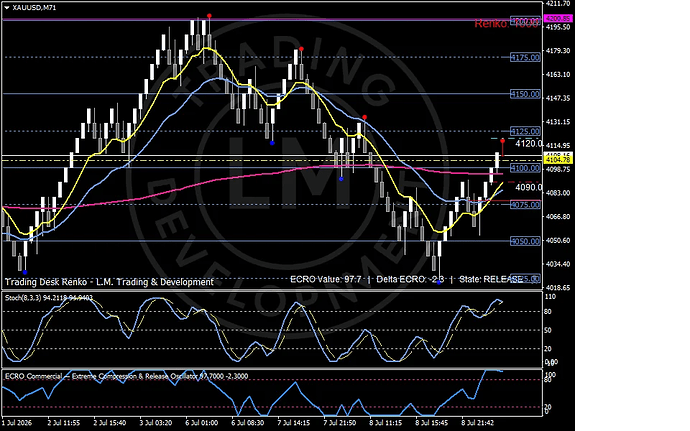Click the 4200.00 price level label
The height and width of the screenshot is (431, 690).
525,20
